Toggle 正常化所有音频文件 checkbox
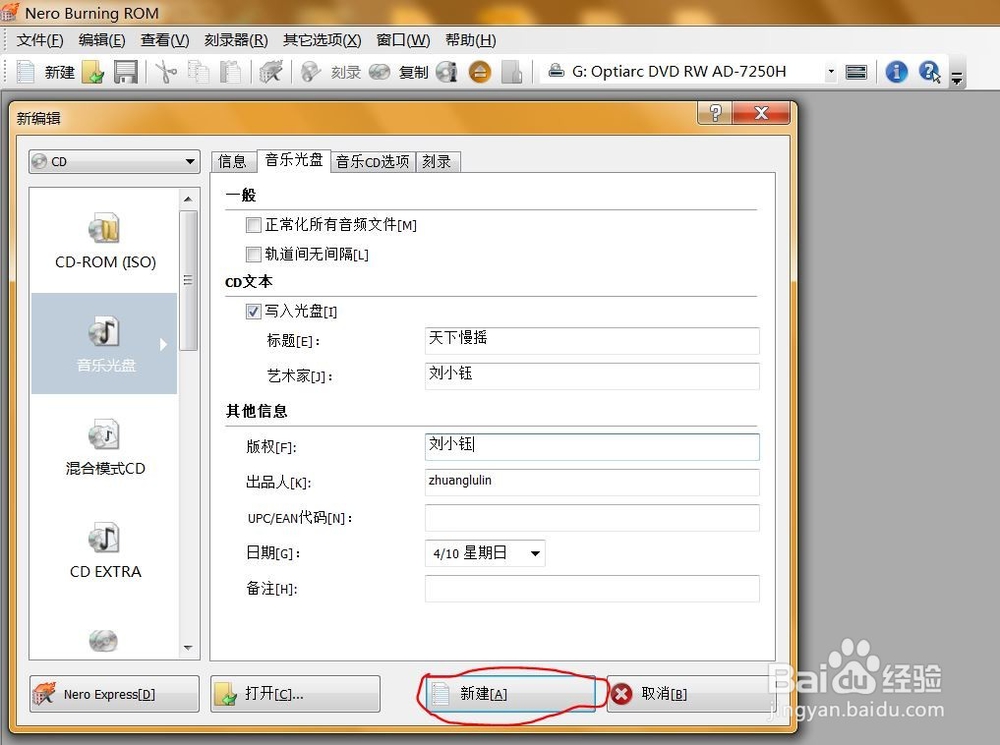Screen dimensions: 1000x745 (253, 225)
